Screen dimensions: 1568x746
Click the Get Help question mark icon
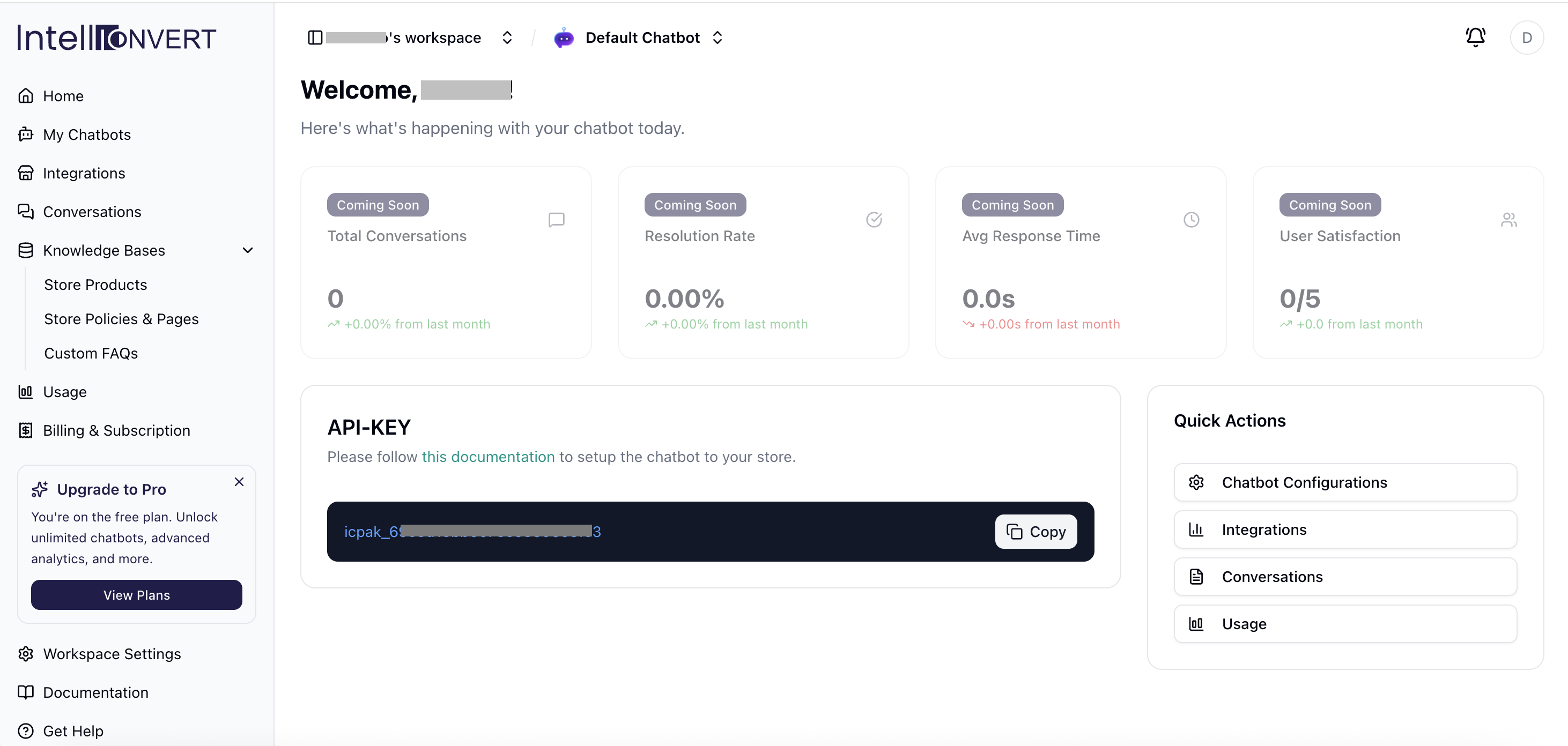[x=26, y=731]
